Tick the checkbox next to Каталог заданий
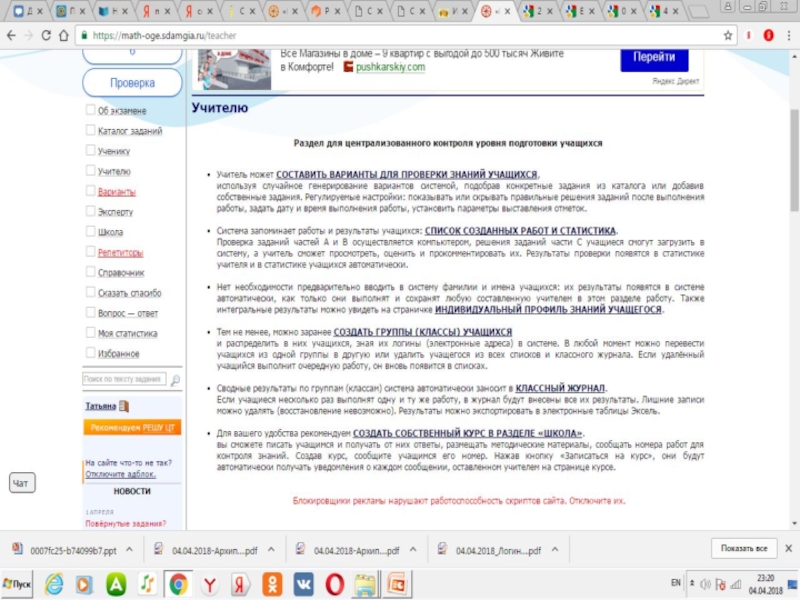The height and width of the screenshot is (600, 800). [x=91, y=131]
